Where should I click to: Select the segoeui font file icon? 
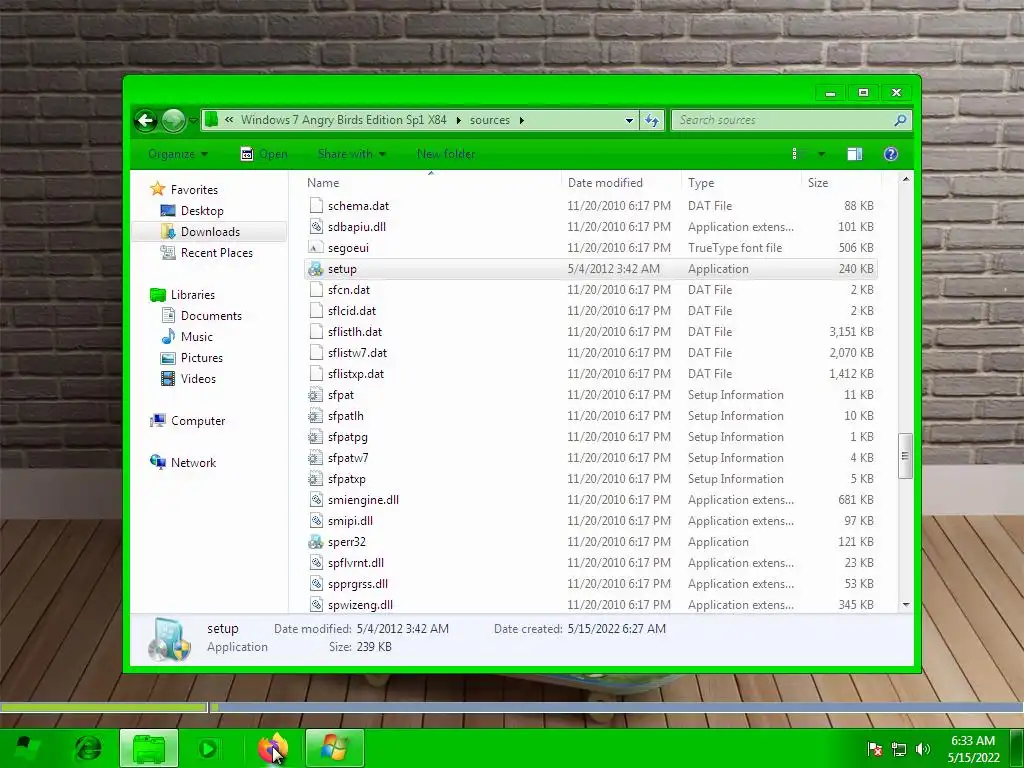pyautogui.click(x=316, y=248)
